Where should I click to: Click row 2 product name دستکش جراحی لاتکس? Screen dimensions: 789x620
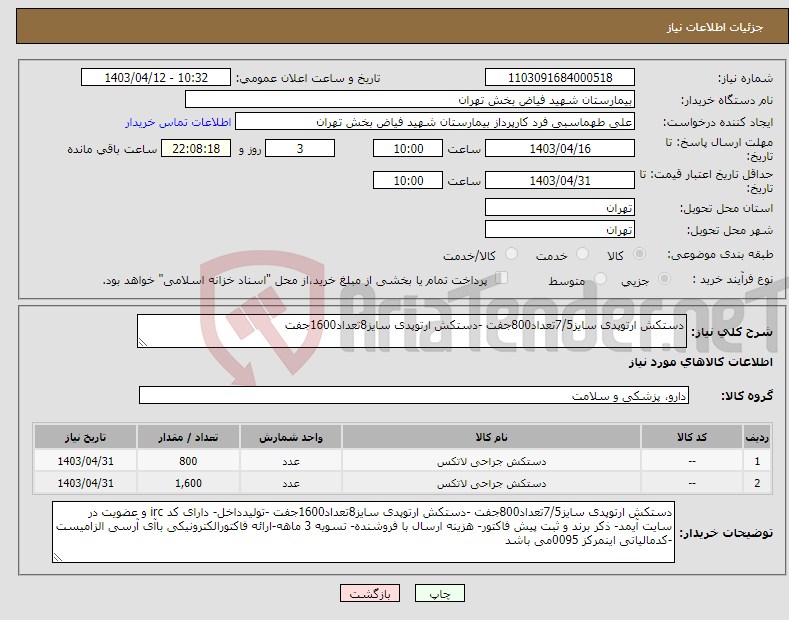coord(491,483)
